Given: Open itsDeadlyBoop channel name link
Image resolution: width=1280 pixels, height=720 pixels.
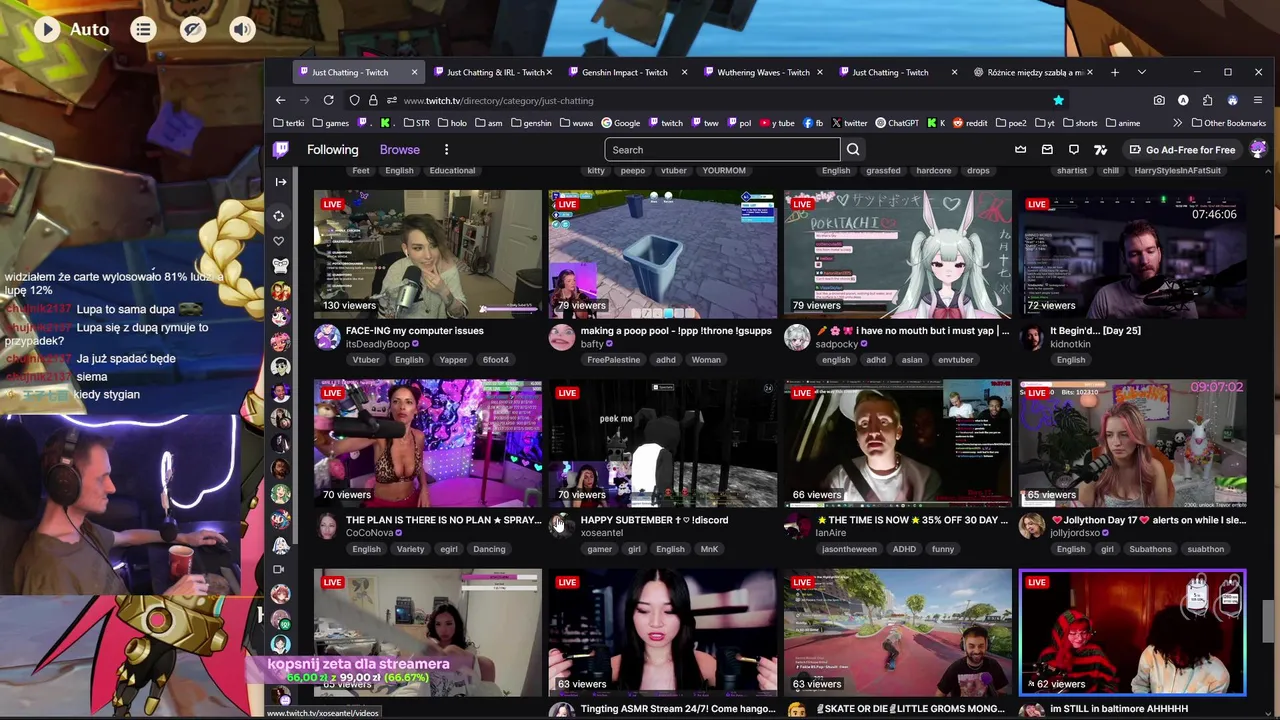Looking at the screenshot, I should (x=377, y=344).
